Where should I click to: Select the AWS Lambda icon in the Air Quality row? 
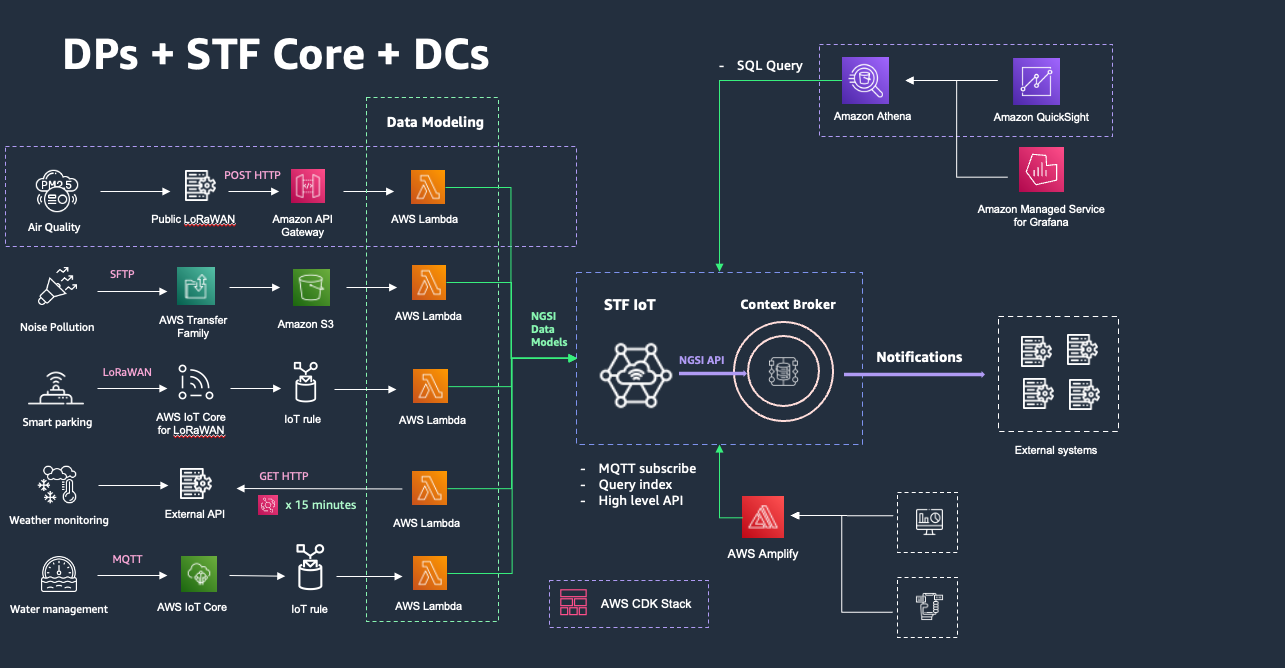tap(428, 187)
